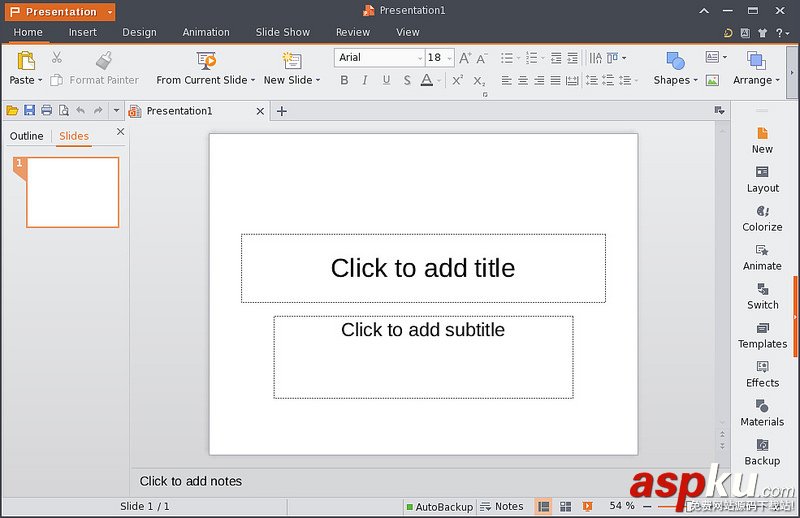Align text right
Screen dimensions: 800x518
pyautogui.click(x=539, y=80)
